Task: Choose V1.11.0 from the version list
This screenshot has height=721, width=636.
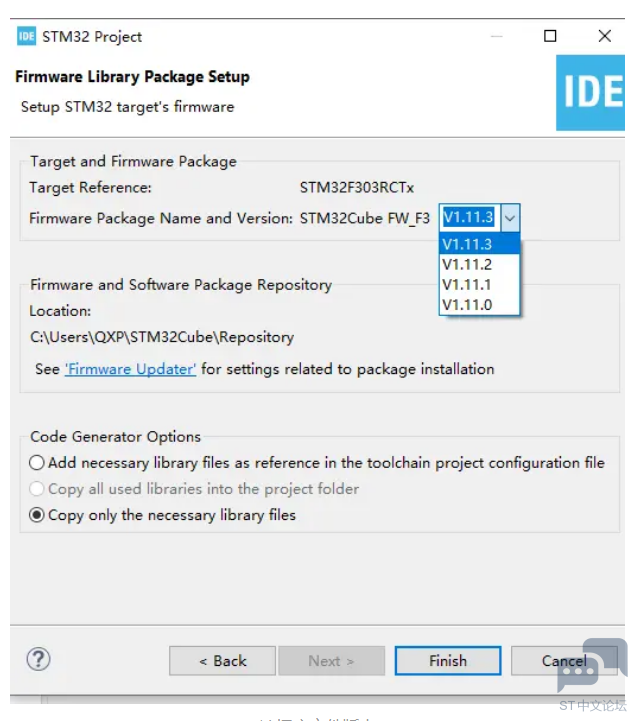Action: click(479, 305)
